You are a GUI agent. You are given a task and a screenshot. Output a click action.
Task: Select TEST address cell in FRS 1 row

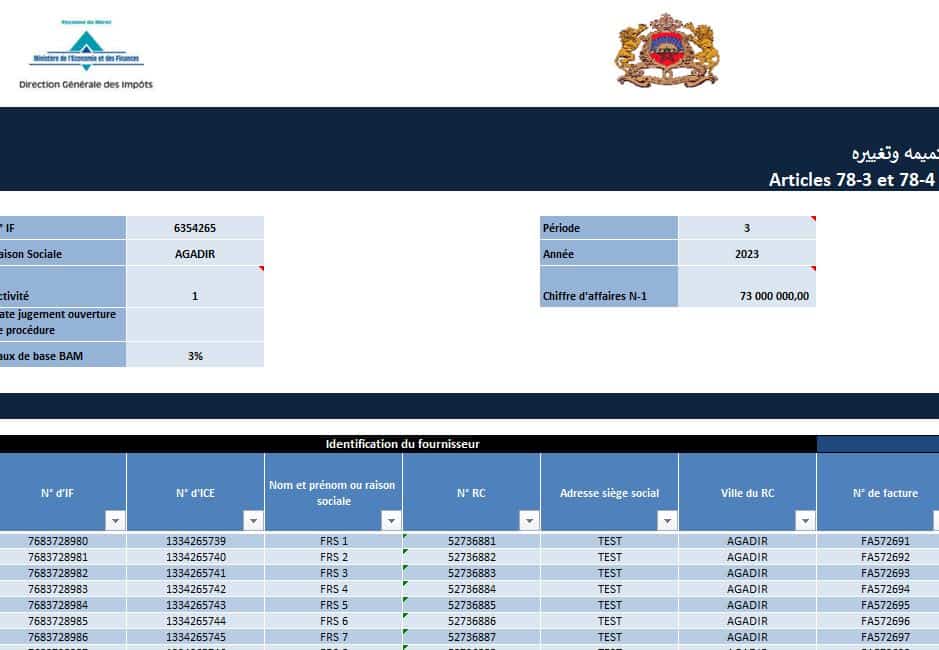(x=609, y=540)
